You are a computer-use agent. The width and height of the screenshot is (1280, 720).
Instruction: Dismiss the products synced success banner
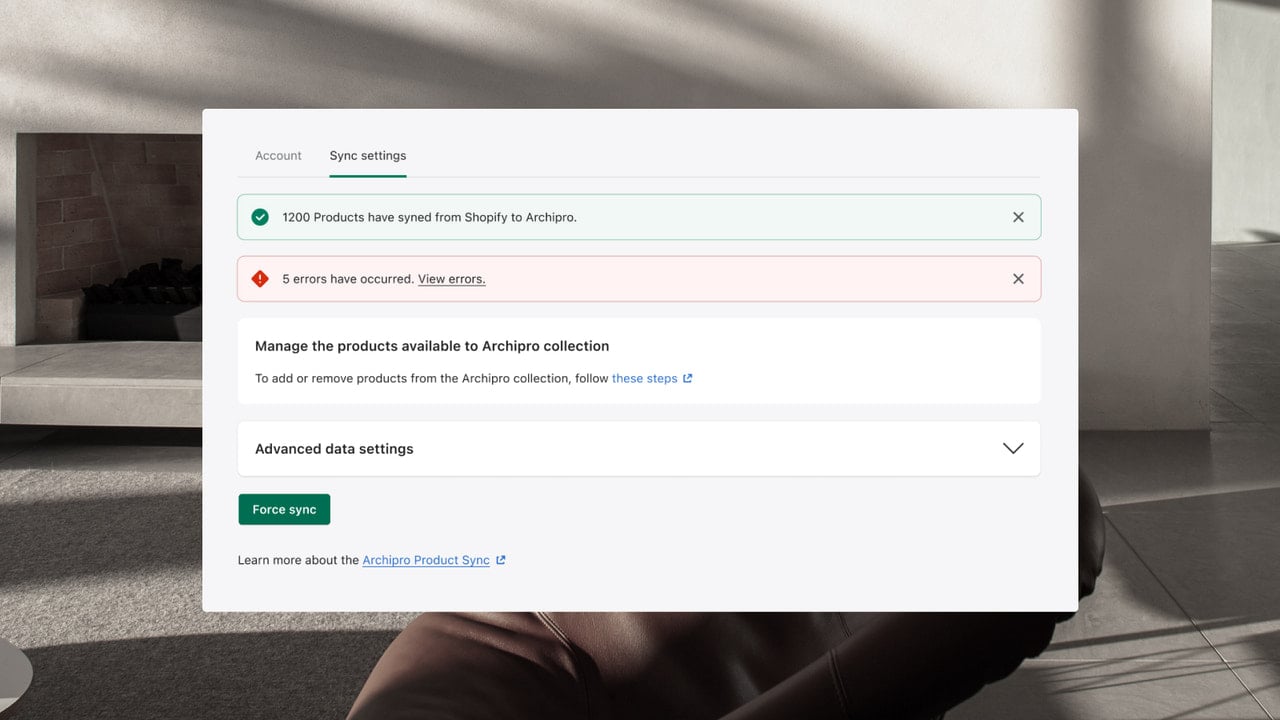click(1018, 217)
